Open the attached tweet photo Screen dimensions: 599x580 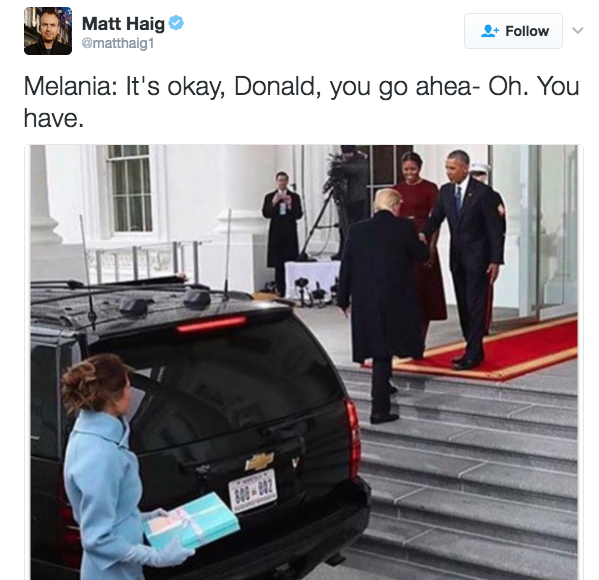[304, 362]
